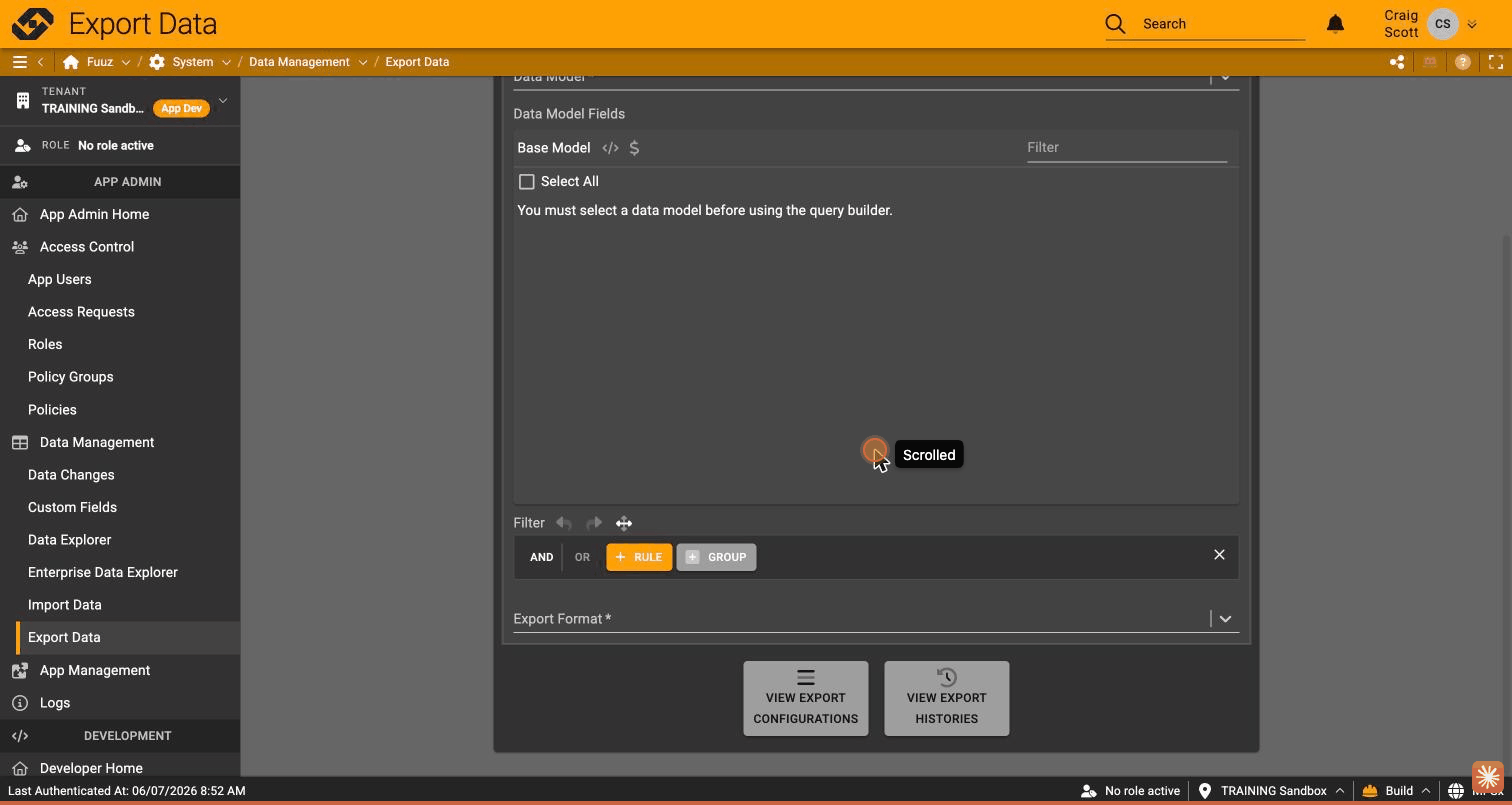Click the CS user avatar
Viewport: 1512px width, 805px height.
click(x=1442, y=24)
